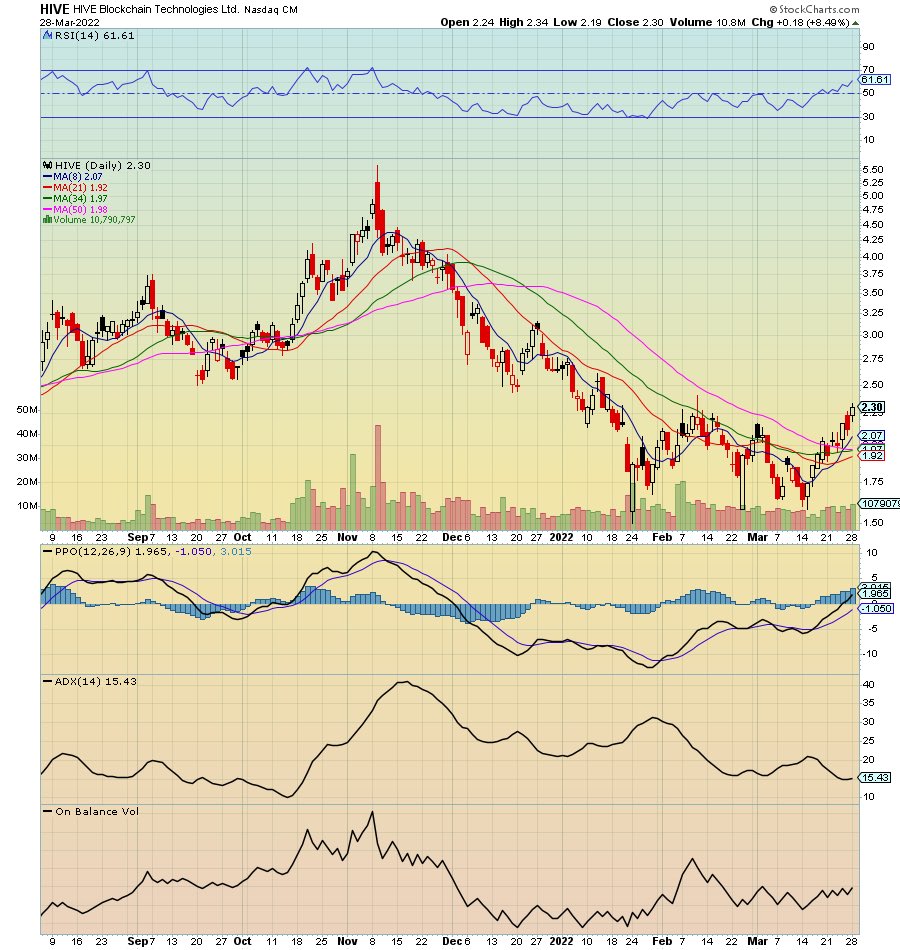
Task: Click the Volume 10.8M header value
Action: (x=707, y=22)
